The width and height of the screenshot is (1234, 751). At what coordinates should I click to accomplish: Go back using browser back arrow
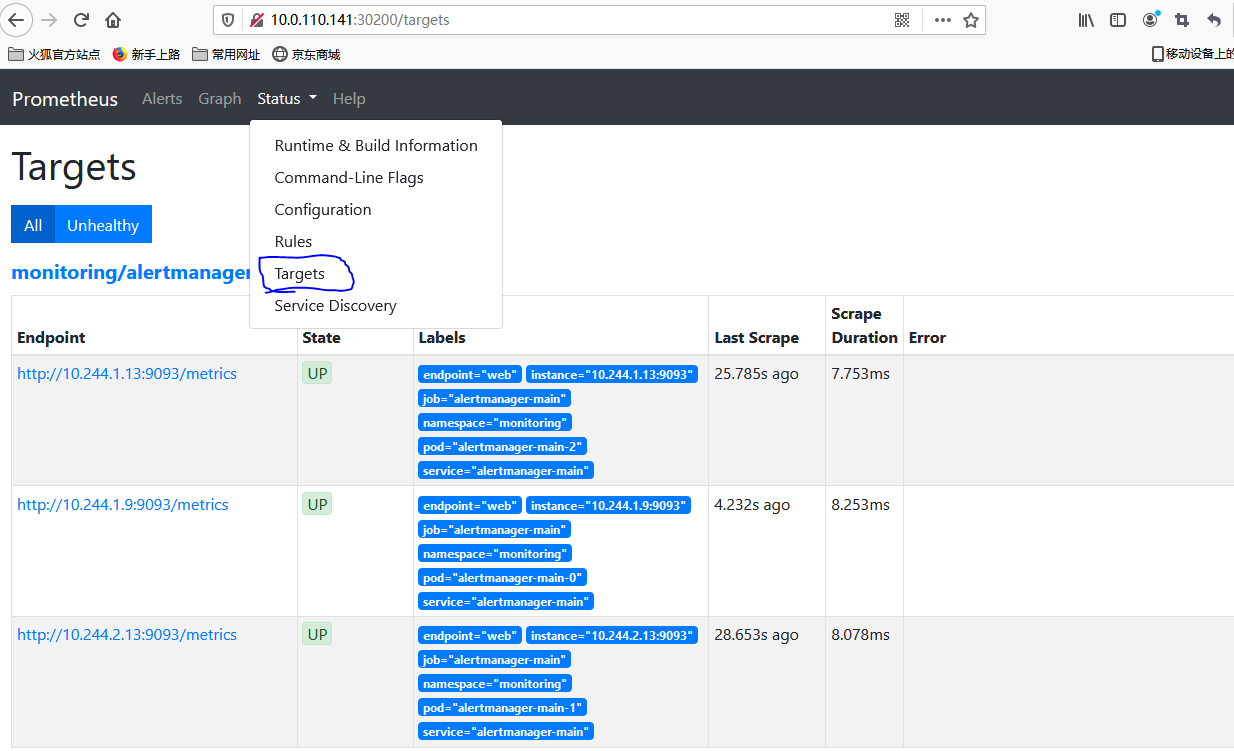18,20
